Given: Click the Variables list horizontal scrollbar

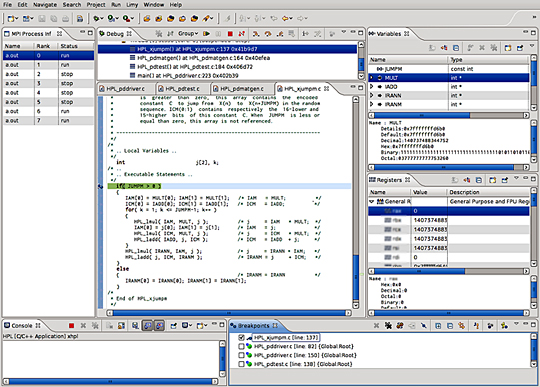Looking at the screenshot, I should coord(449,115).
